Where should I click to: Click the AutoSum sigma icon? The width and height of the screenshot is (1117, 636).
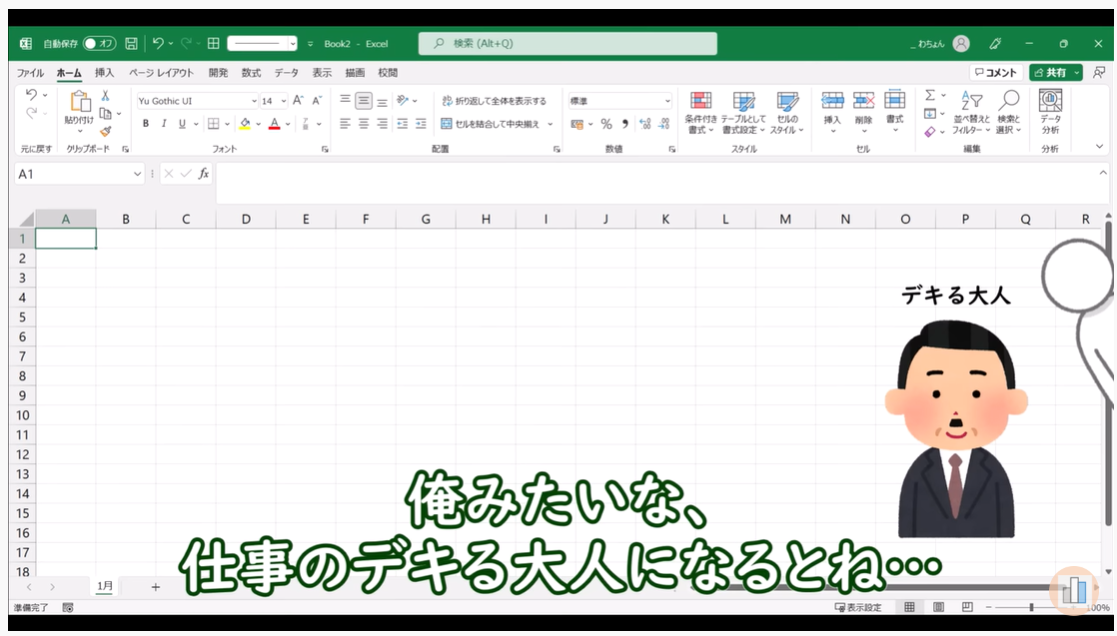coord(930,96)
